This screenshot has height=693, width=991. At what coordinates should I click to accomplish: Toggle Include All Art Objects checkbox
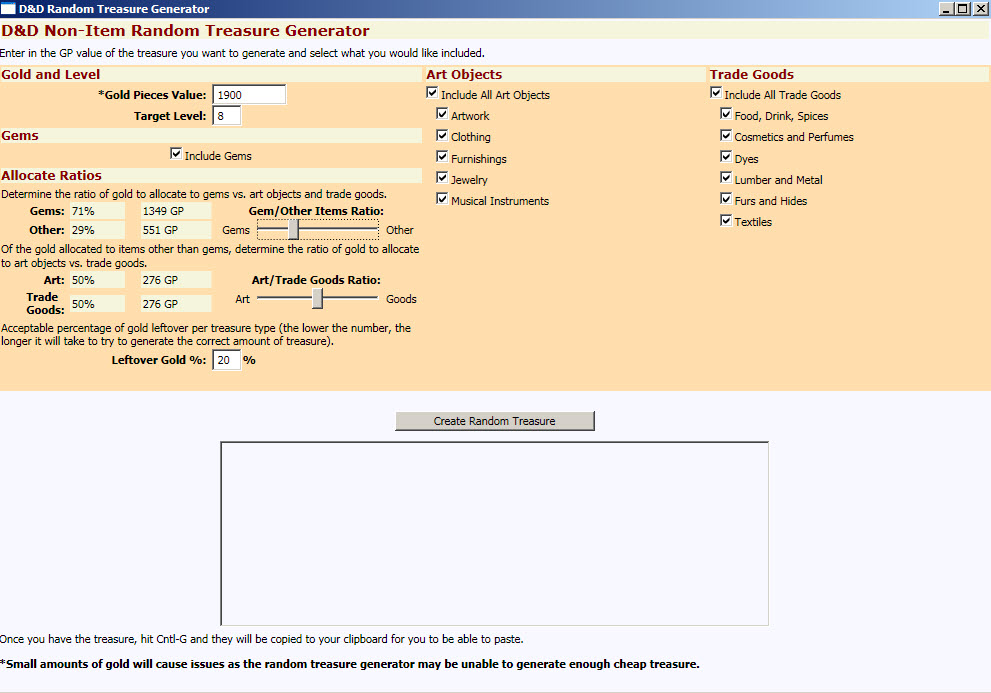pyautogui.click(x=432, y=94)
